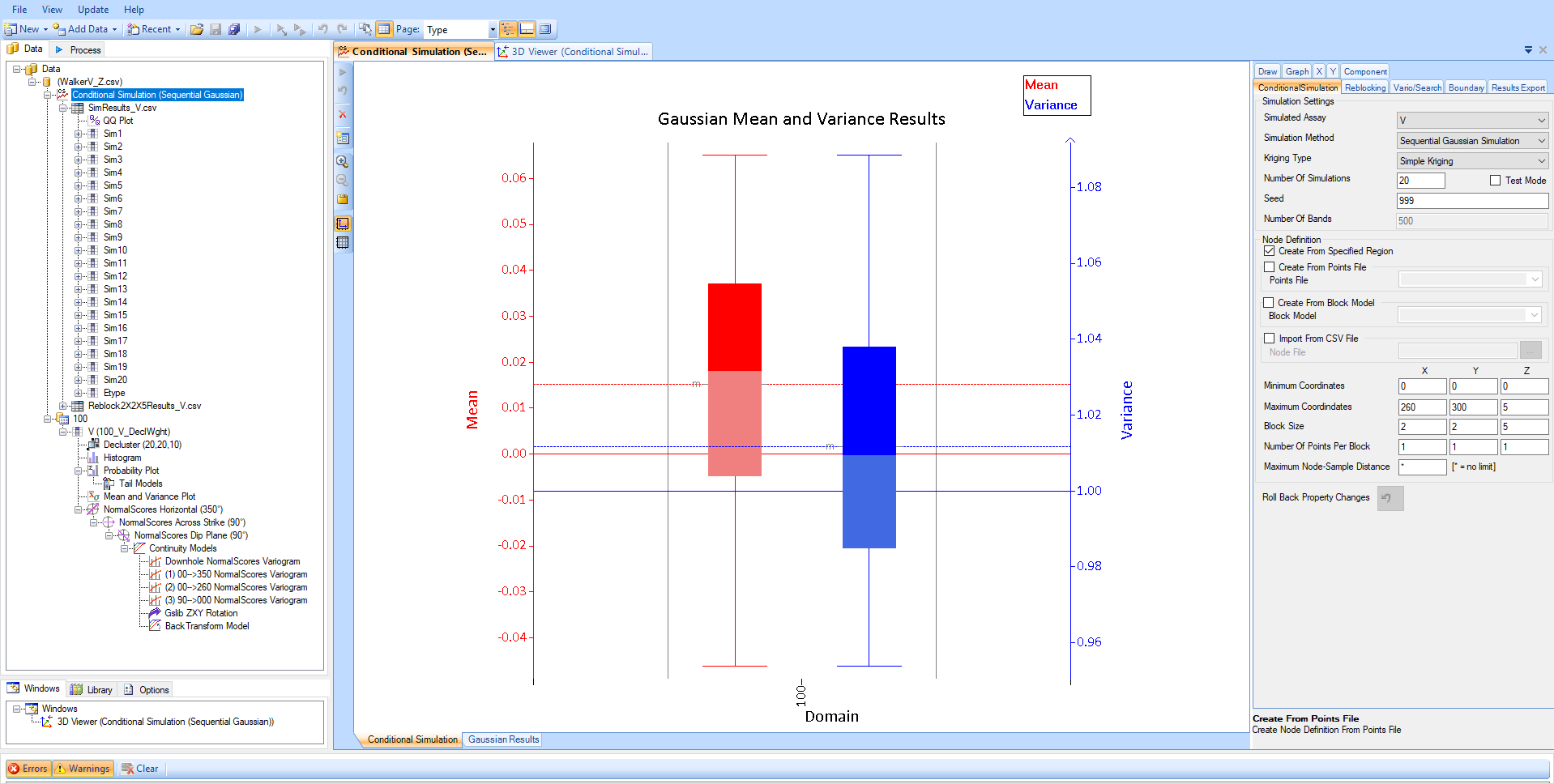The width and height of the screenshot is (1554, 784).
Task: Uncheck Create From Specified Region
Action: tap(1269, 250)
